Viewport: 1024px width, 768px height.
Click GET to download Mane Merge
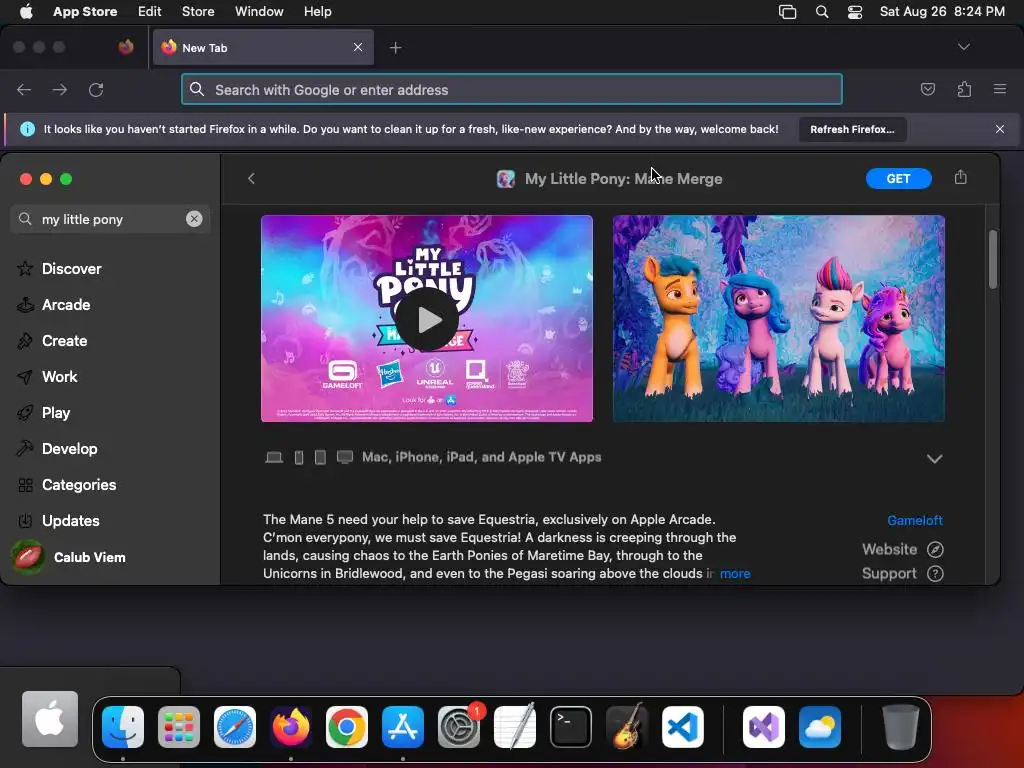[x=898, y=178]
